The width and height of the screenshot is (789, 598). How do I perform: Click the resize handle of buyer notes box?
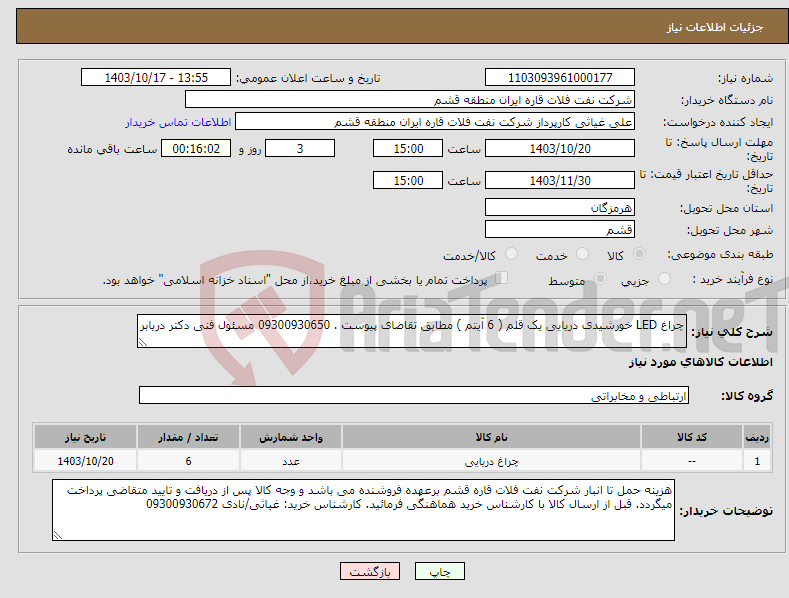point(58,535)
